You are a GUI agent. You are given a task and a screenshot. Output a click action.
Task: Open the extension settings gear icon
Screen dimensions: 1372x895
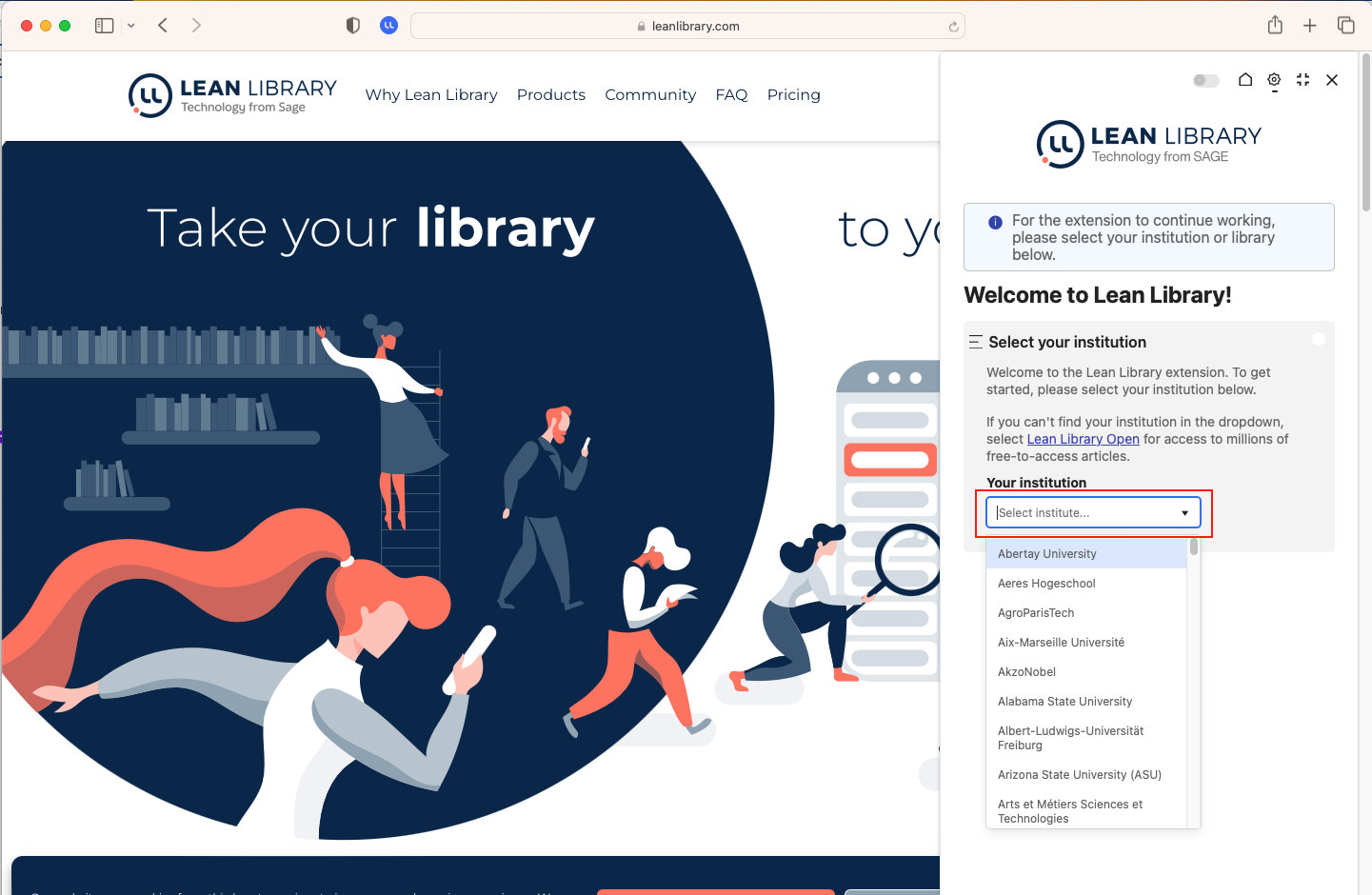click(x=1274, y=80)
